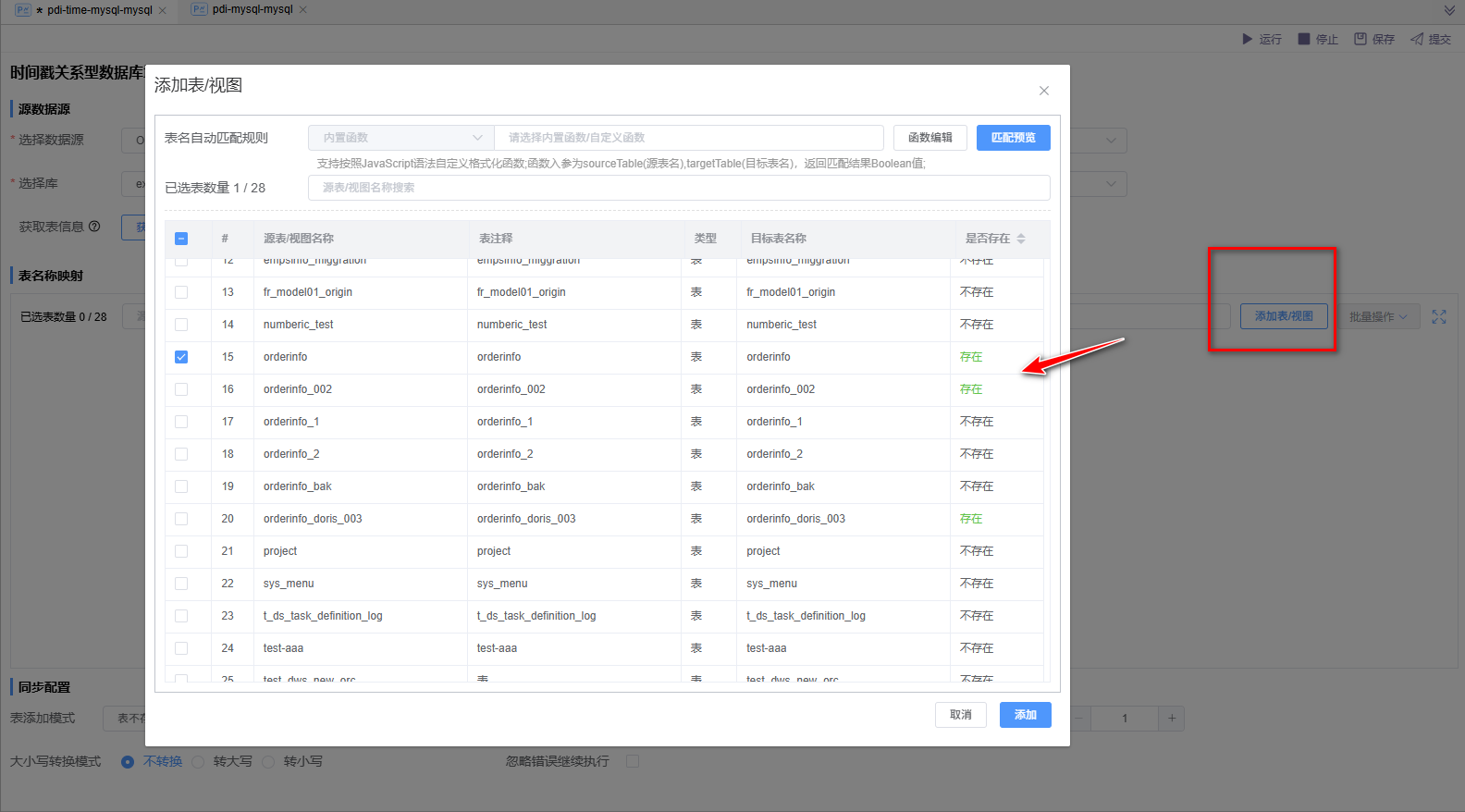The image size is (1465, 812).
Task: Check the orderinfo_002 row checkbox
Action: [x=181, y=389]
